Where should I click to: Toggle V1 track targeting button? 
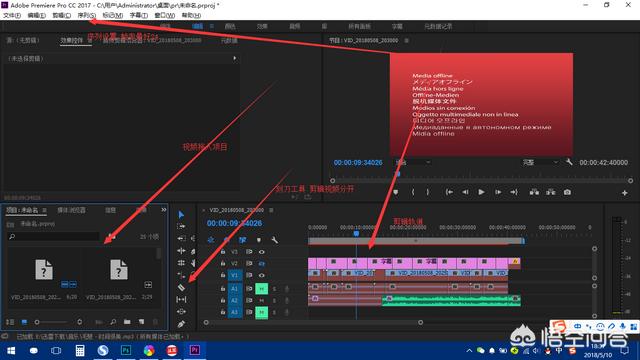(235, 276)
